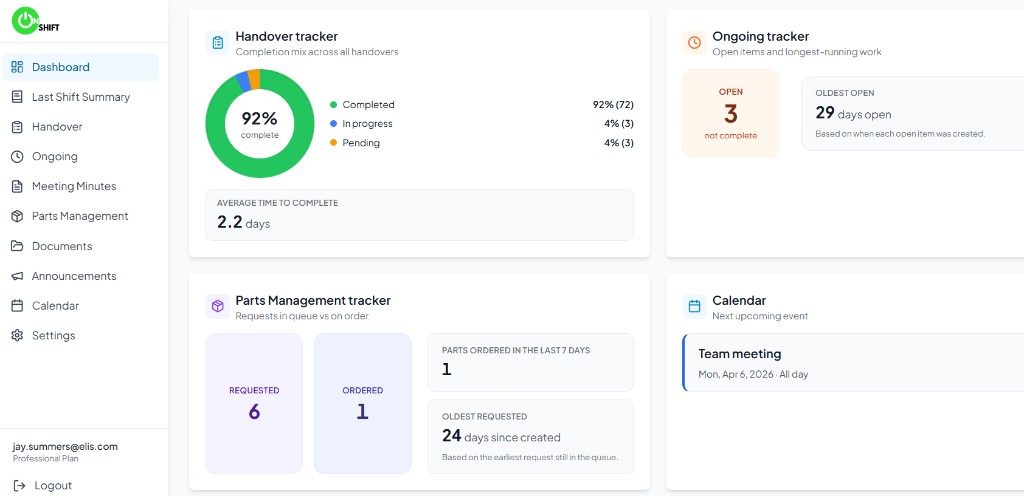Click the Announcements megaphone icon
The width and height of the screenshot is (1024, 496).
(17, 276)
